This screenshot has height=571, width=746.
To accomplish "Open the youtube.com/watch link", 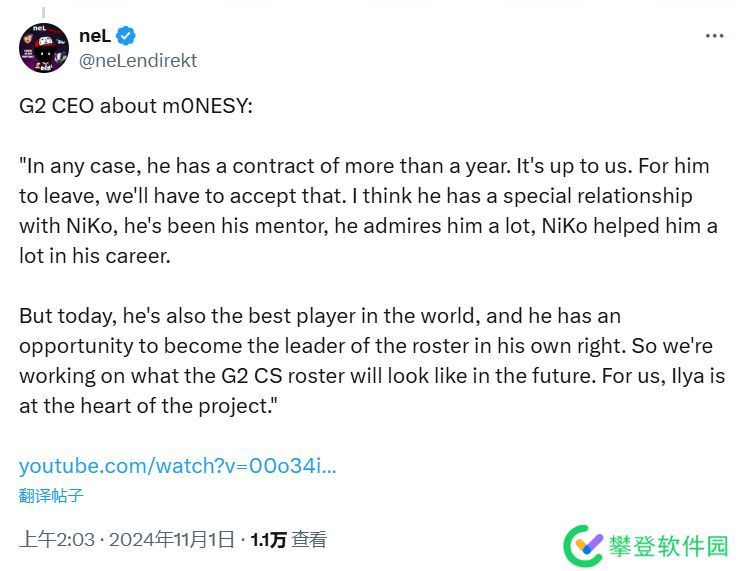I will click(x=177, y=466).
